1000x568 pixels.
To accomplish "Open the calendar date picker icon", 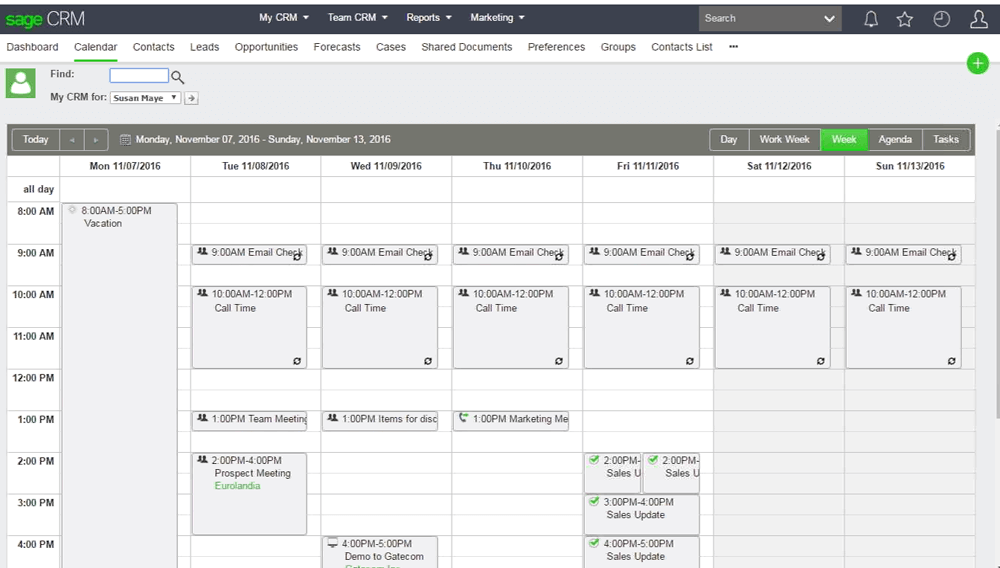I will [x=125, y=140].
